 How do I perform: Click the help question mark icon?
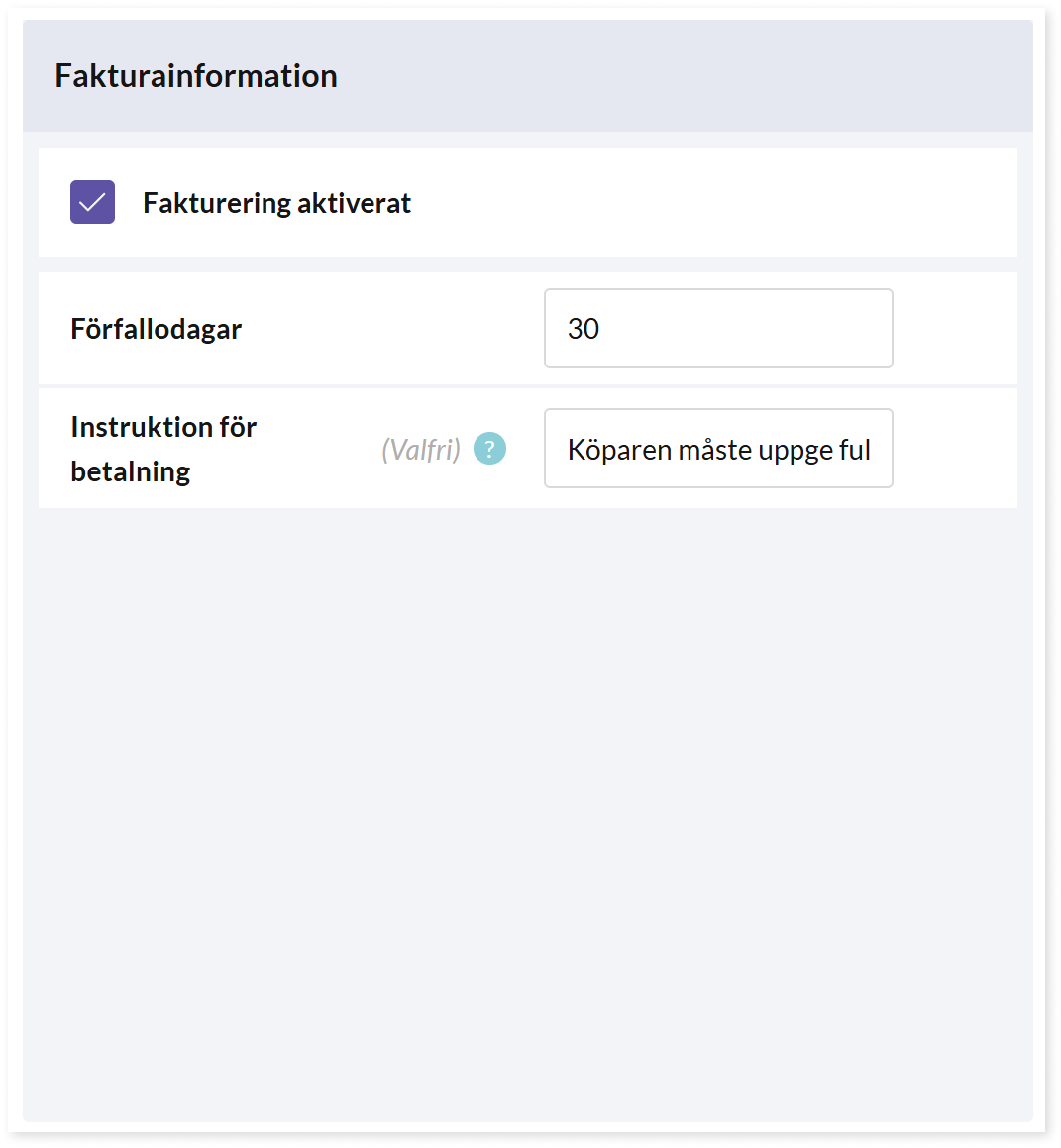click(489, 448)
